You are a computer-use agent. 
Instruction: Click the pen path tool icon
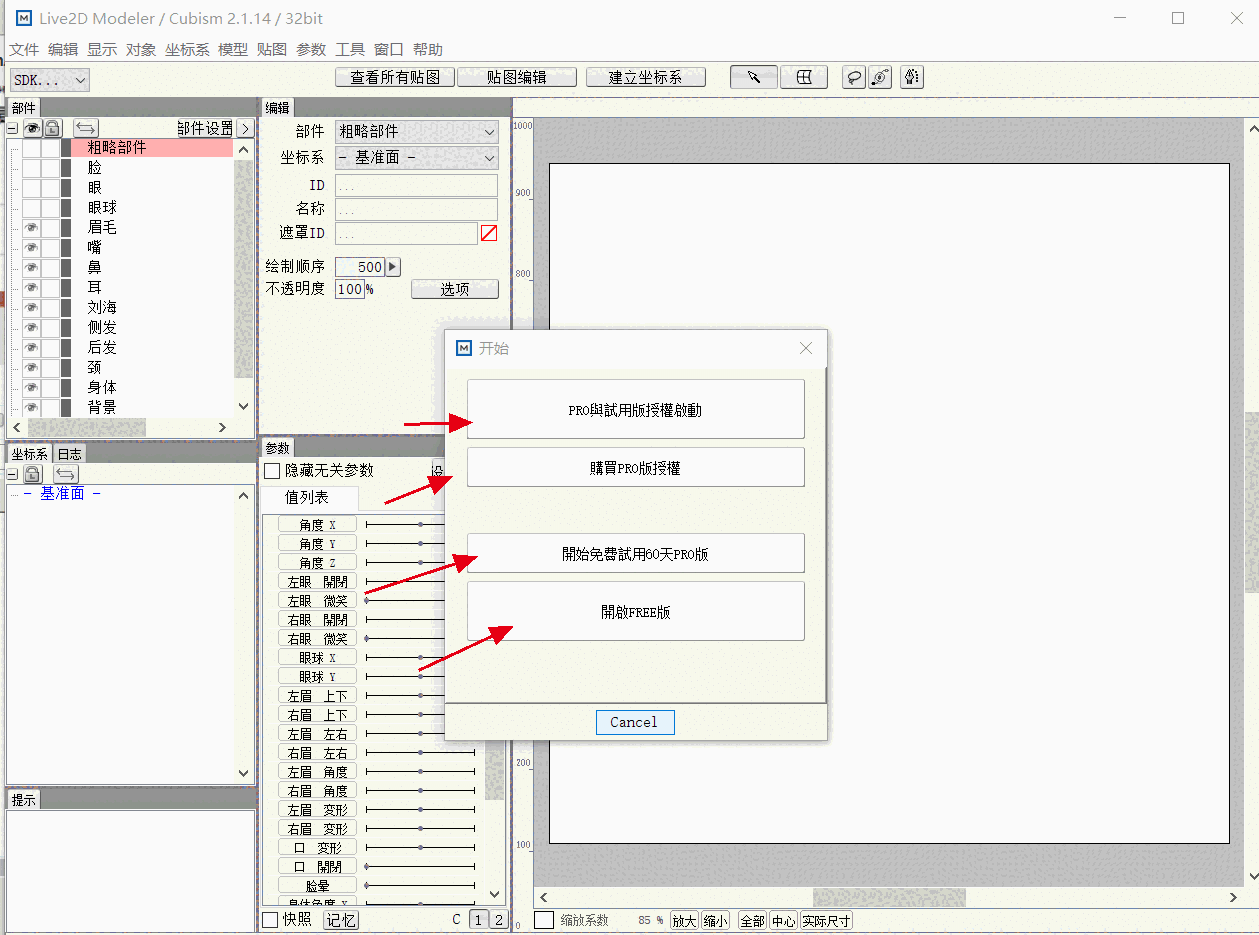coord(911,78)
